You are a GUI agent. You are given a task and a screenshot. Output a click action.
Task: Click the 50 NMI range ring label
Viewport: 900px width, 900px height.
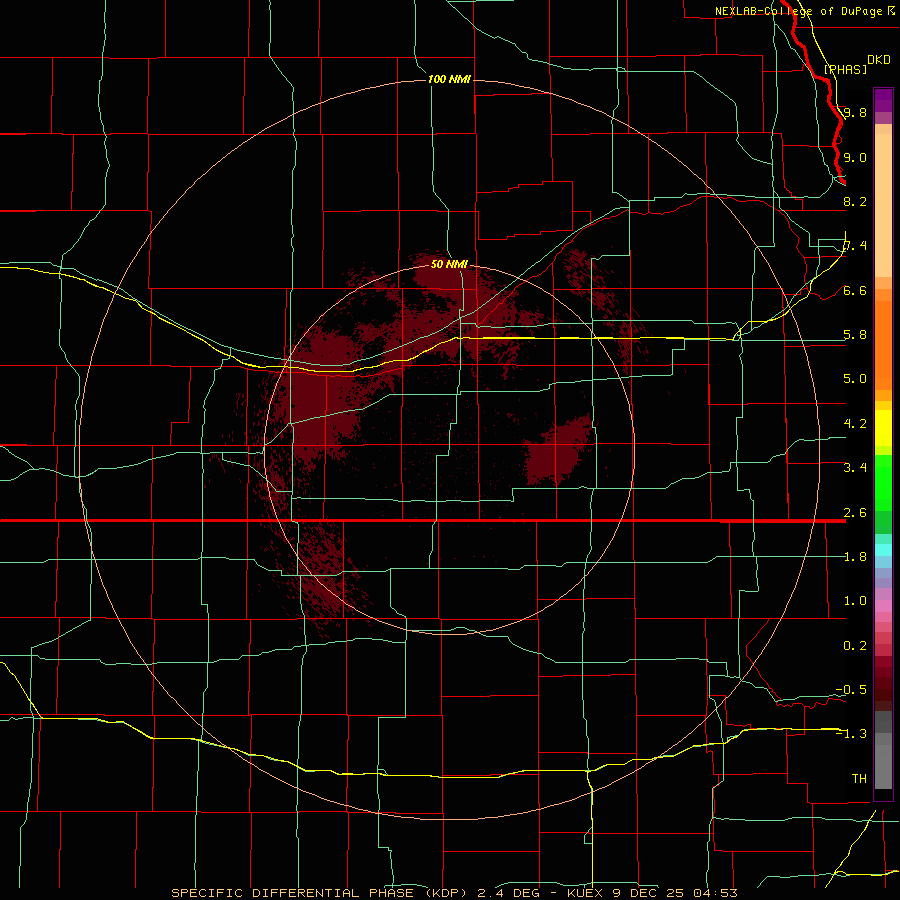coord(449,264)
